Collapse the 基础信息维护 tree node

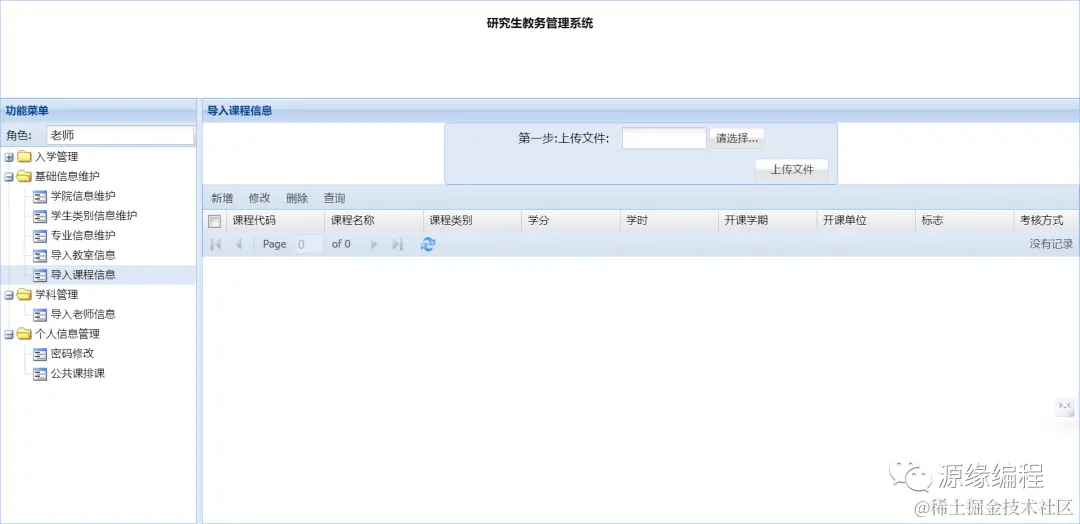9,176
